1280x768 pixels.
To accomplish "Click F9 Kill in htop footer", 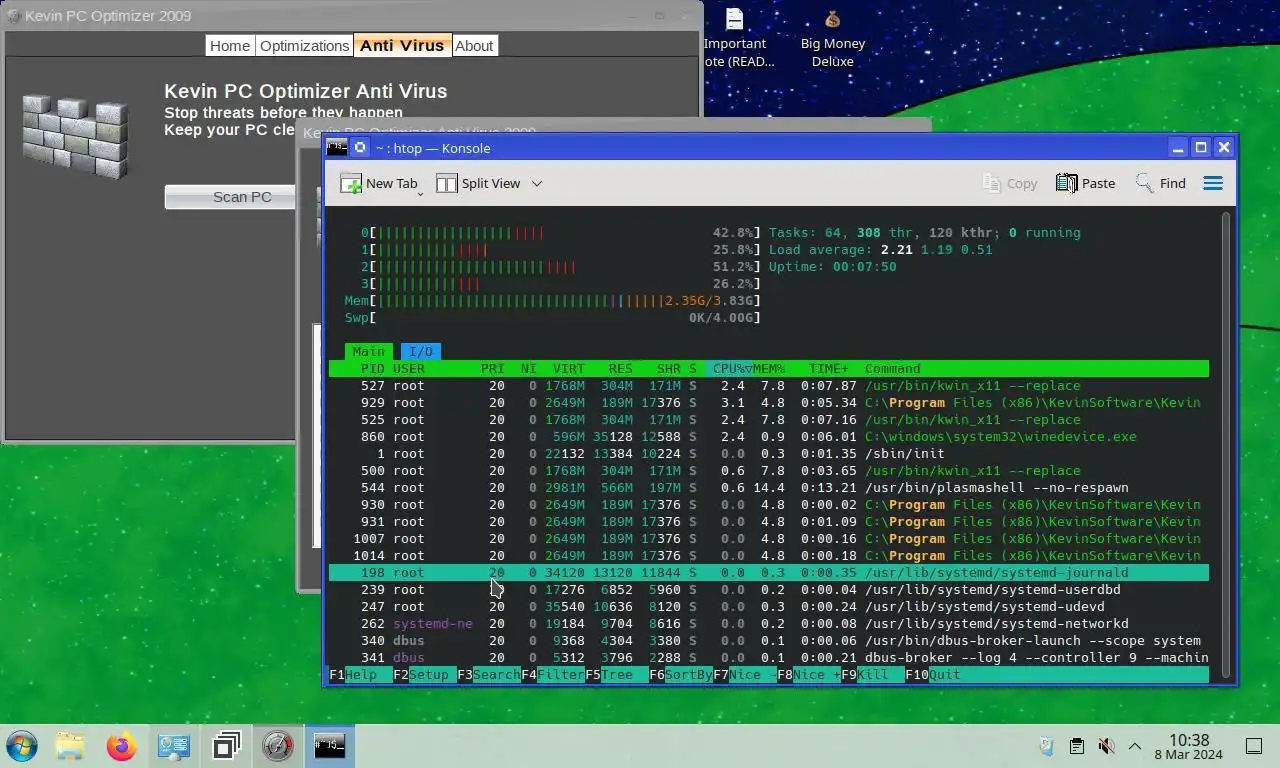I will (873, 674).
